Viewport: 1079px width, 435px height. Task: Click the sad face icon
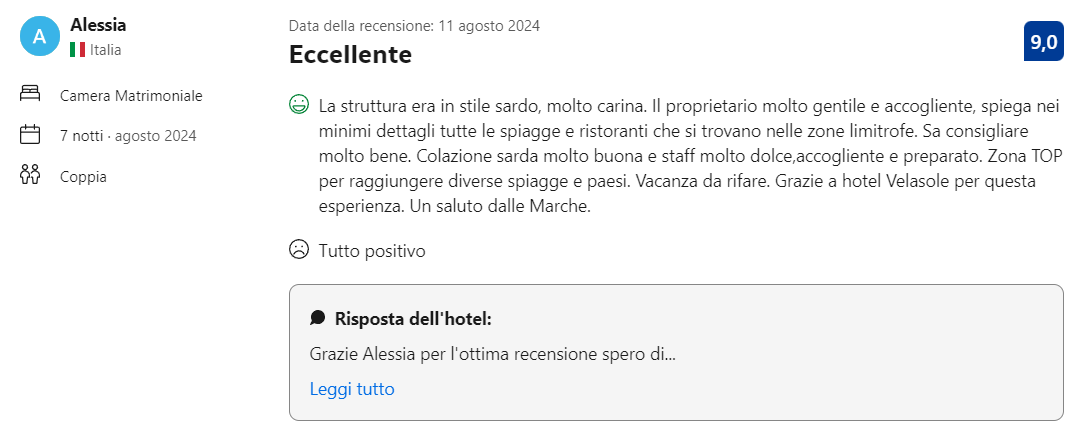pos(298,250)
